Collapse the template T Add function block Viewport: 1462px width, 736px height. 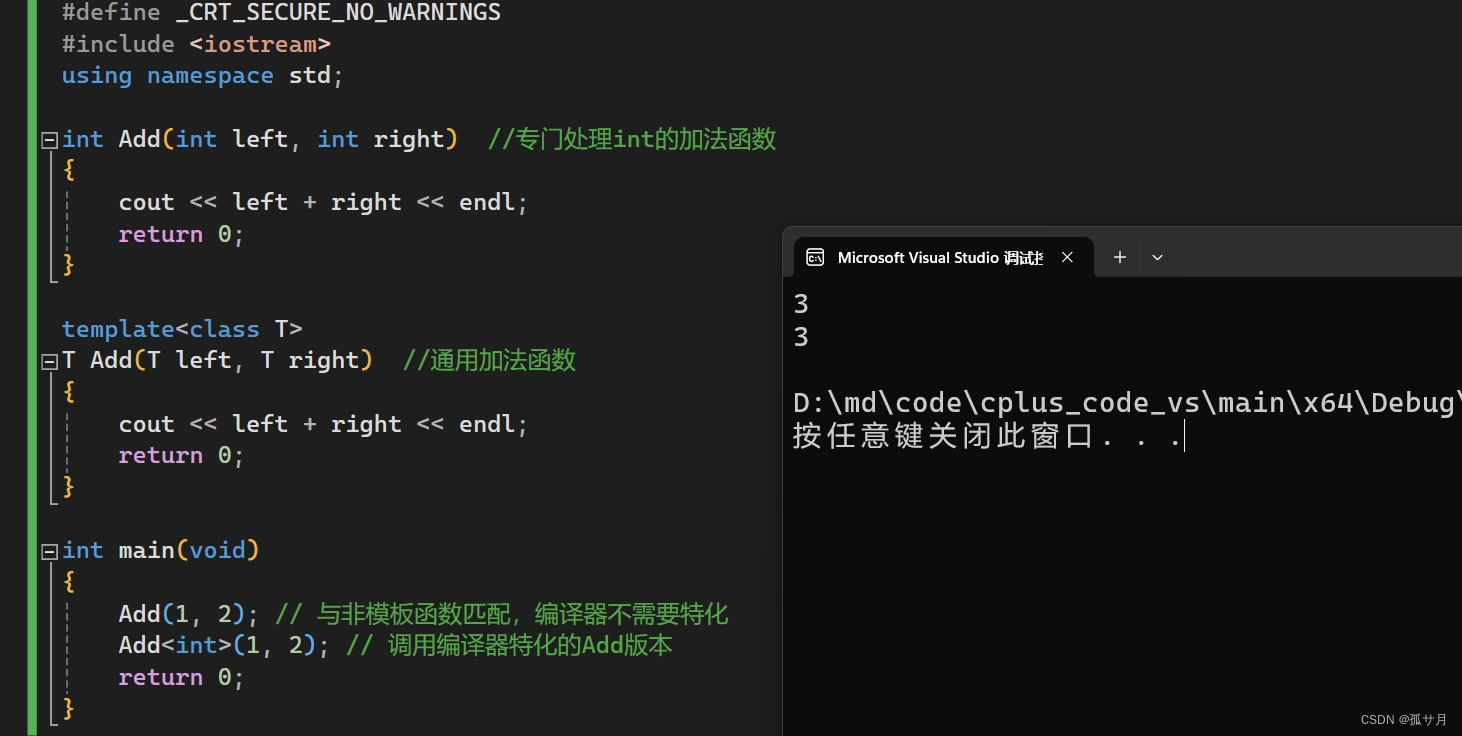[49, 361]
